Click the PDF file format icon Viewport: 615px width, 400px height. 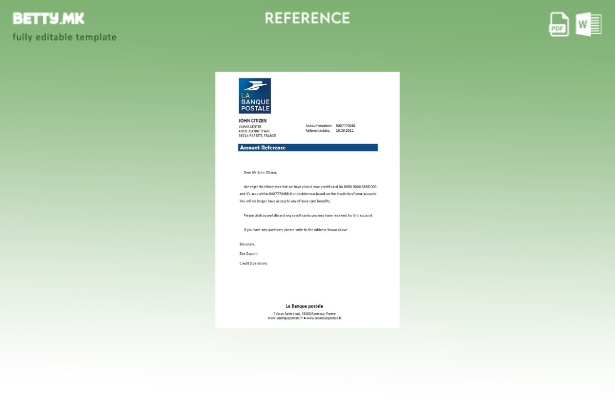[559, 24]
